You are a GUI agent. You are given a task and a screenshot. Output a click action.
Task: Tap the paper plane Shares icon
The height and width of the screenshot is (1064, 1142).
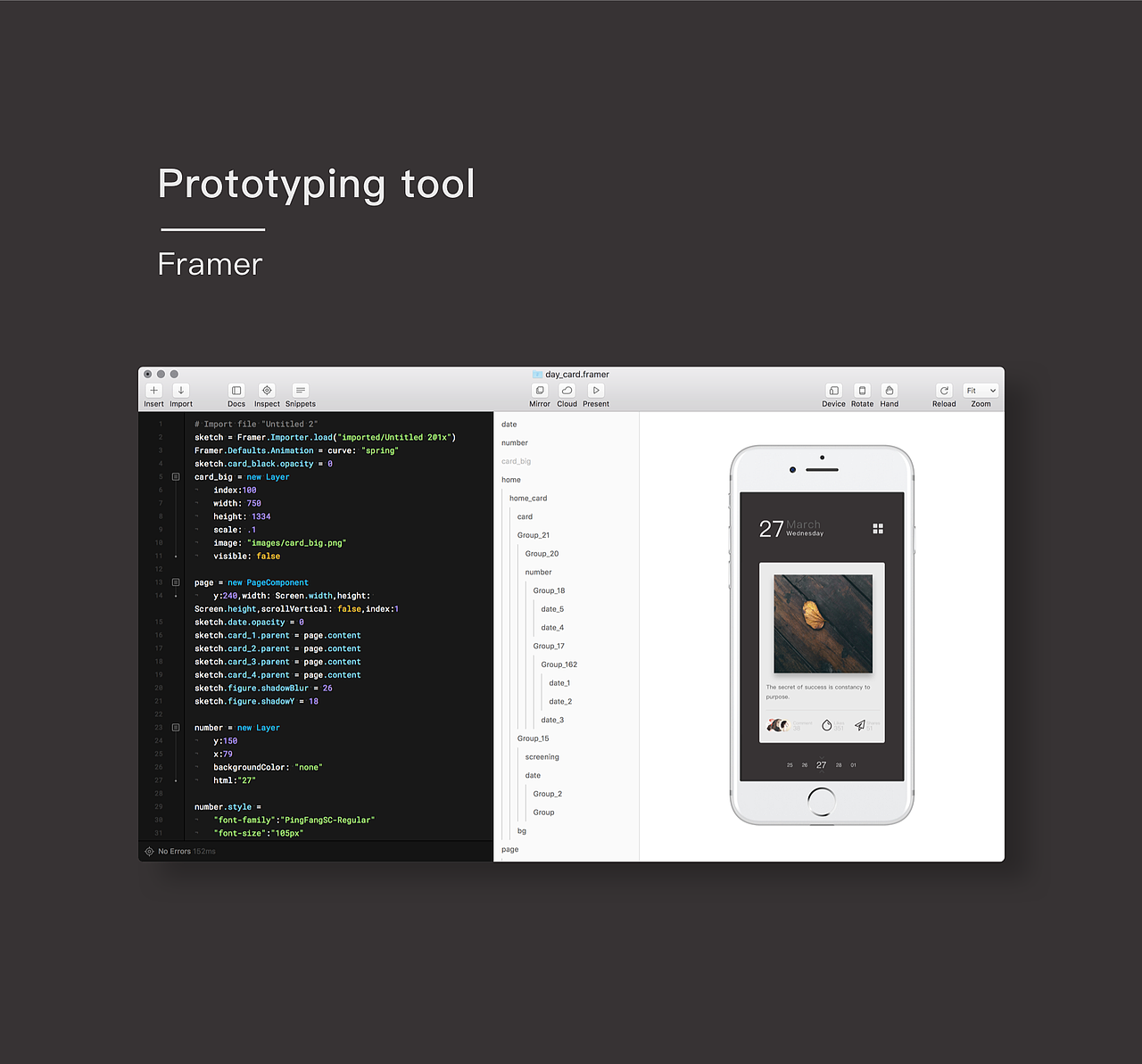pos(860,725)
